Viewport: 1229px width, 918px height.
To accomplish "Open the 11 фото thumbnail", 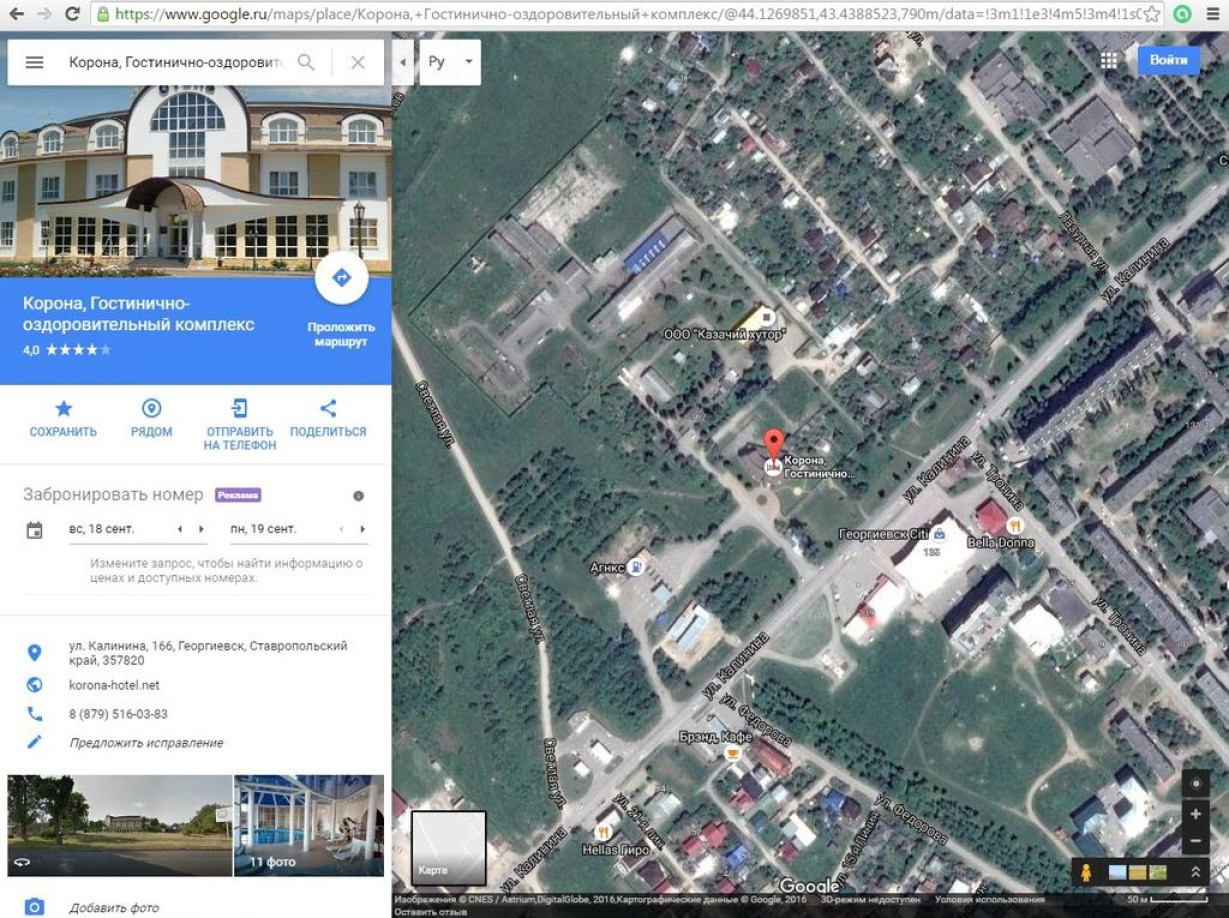I will (x=309, y=826).
